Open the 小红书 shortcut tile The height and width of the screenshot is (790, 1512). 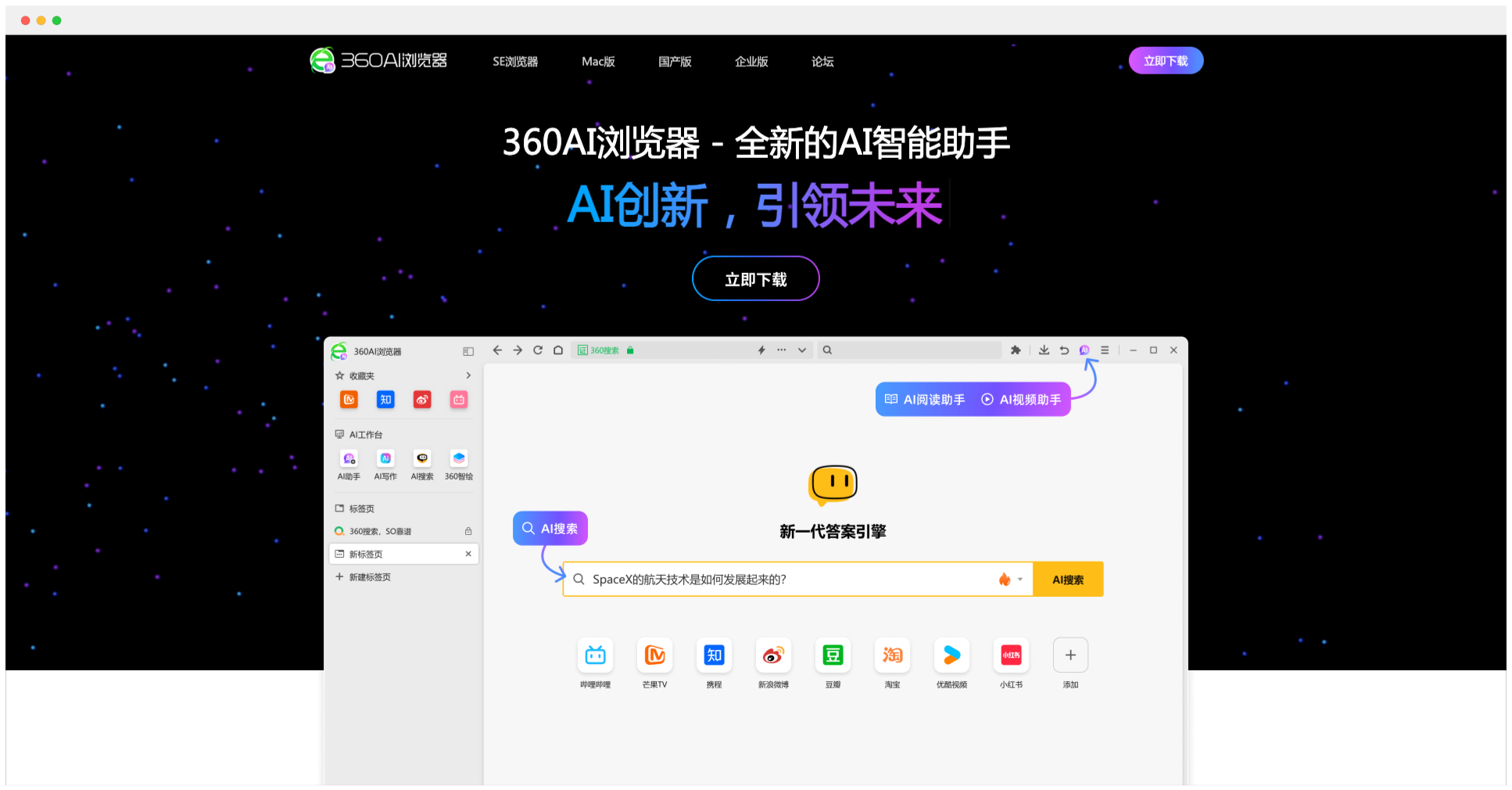(1012, 655)
